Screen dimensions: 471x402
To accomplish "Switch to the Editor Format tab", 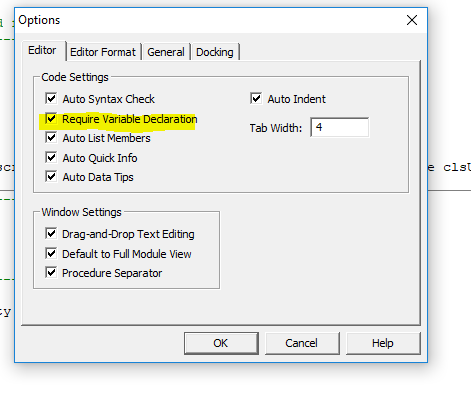I will 103,52.
